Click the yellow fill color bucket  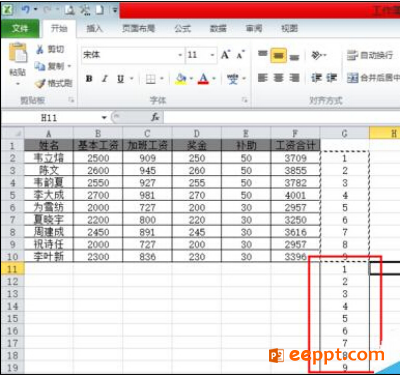[x=181, y=79]
